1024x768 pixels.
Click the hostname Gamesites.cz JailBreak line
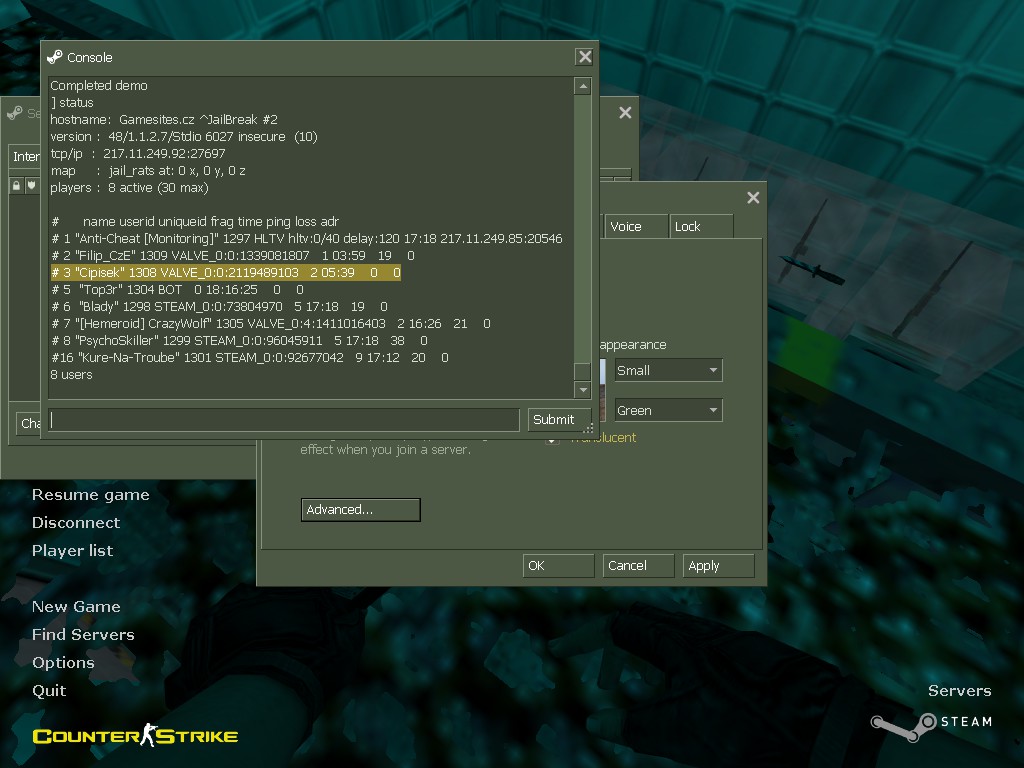point(164,120)
